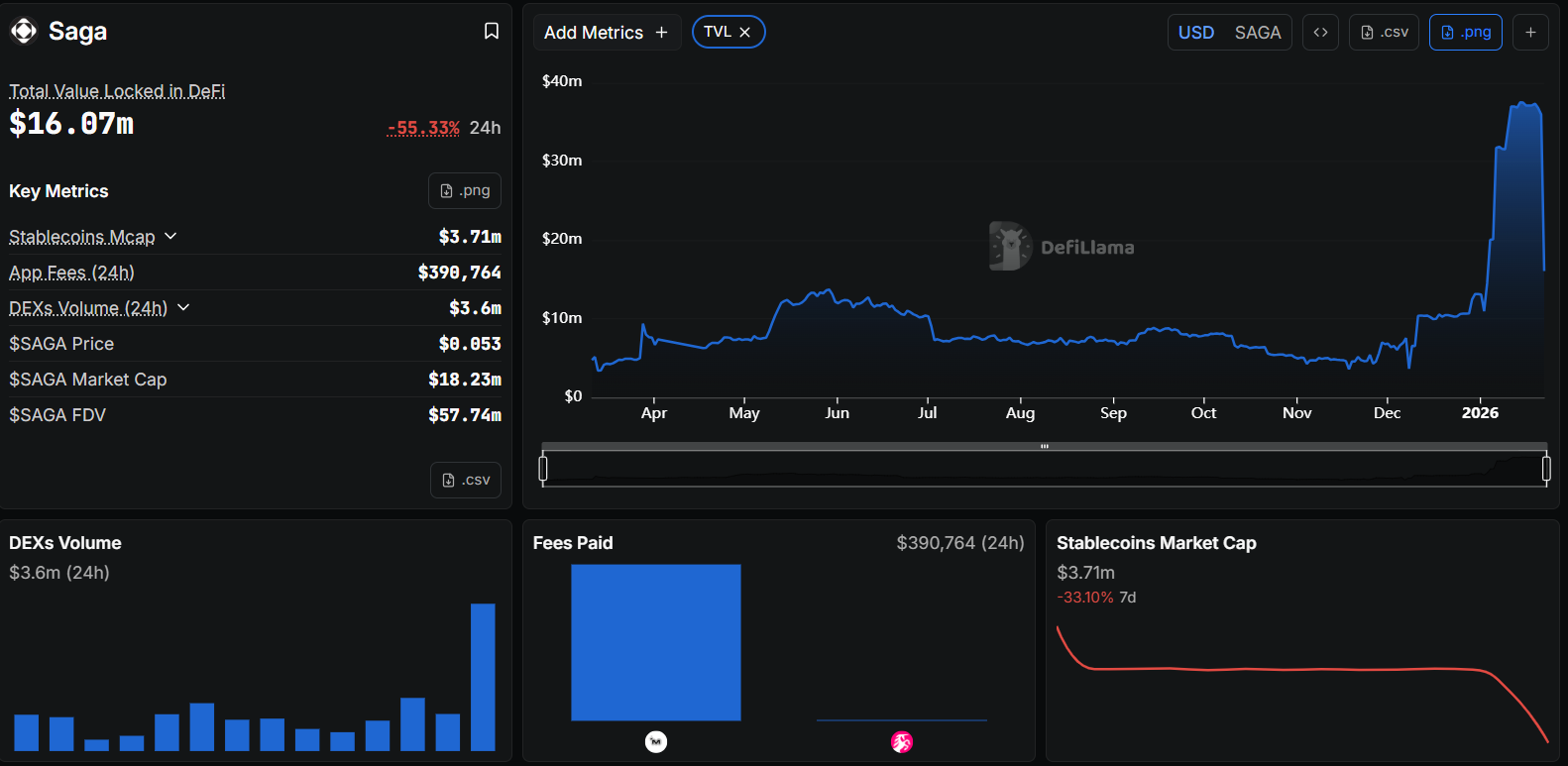Click the left handle of chart range slider

543,468
